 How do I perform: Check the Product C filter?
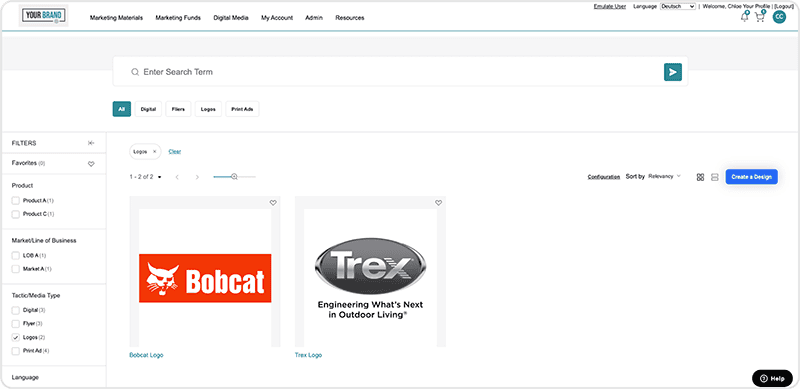[15, 214]
